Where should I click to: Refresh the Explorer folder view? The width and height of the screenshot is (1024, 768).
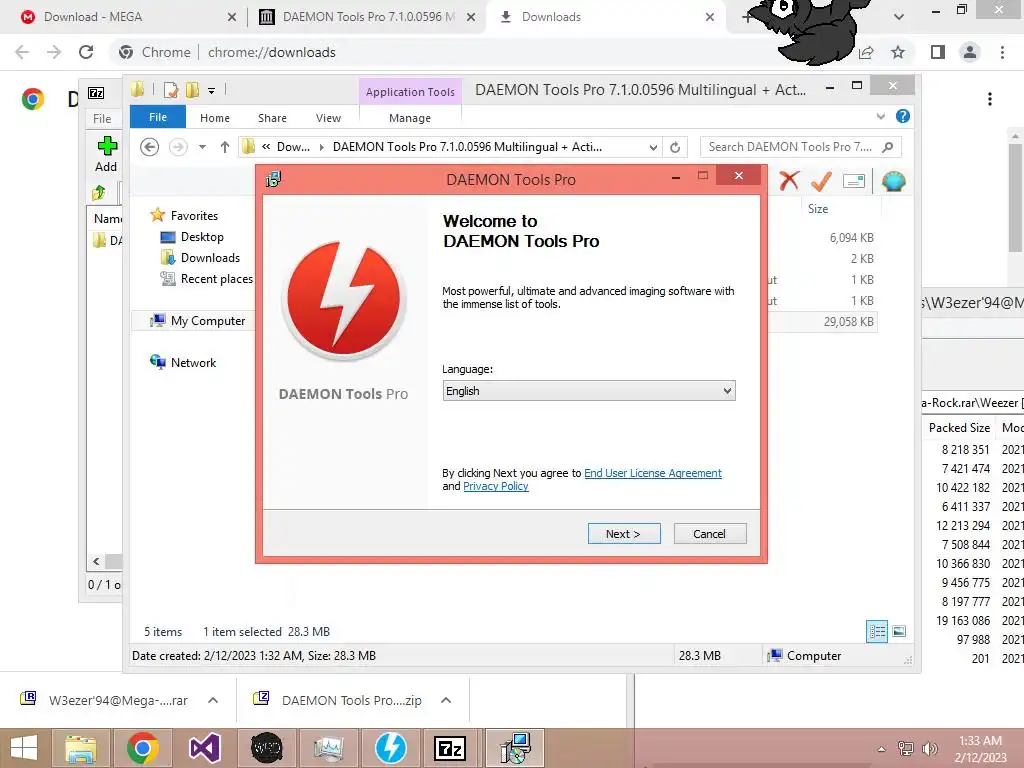(675, 147)
